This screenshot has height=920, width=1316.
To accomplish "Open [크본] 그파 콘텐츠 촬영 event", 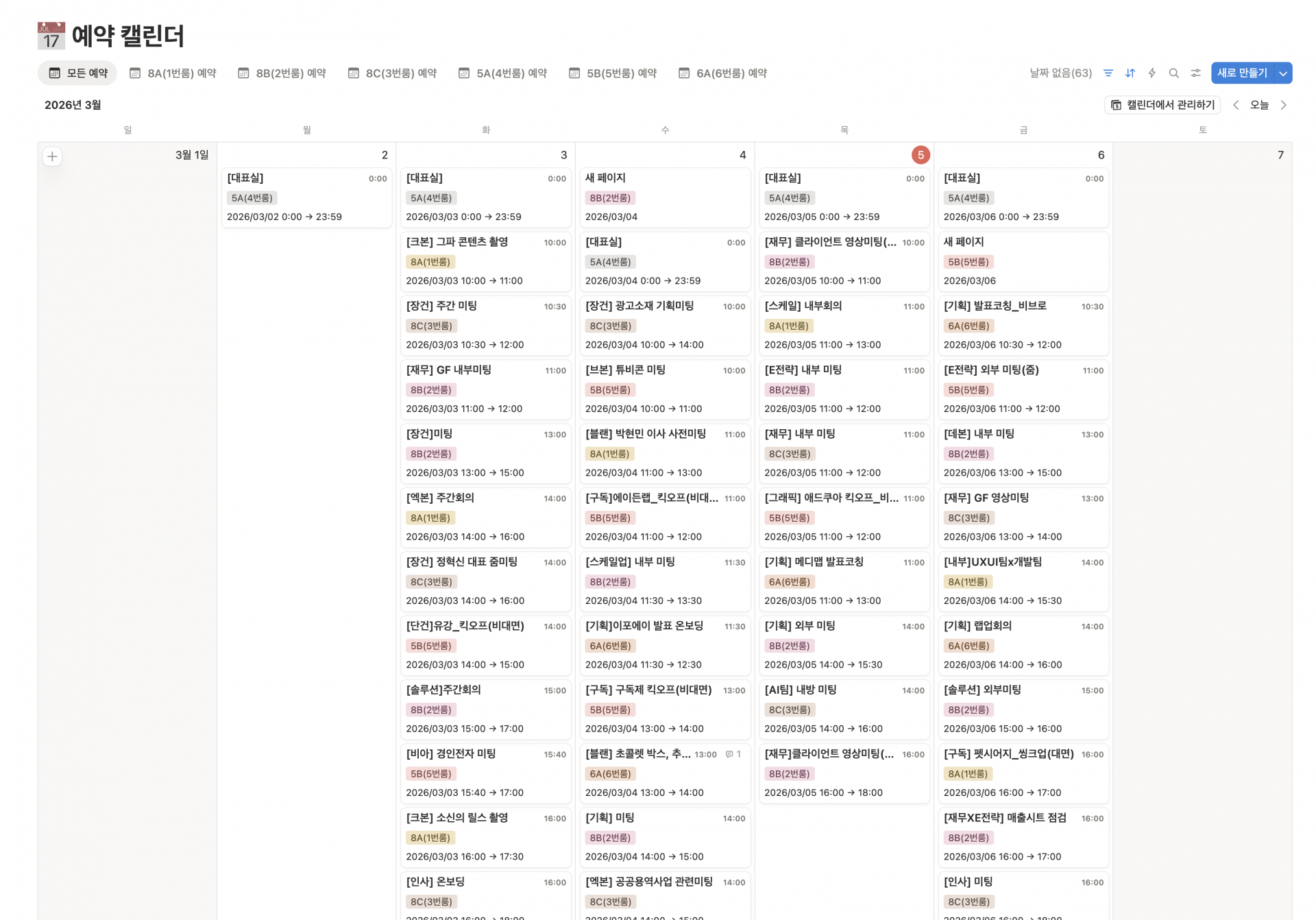I will 486,261.
